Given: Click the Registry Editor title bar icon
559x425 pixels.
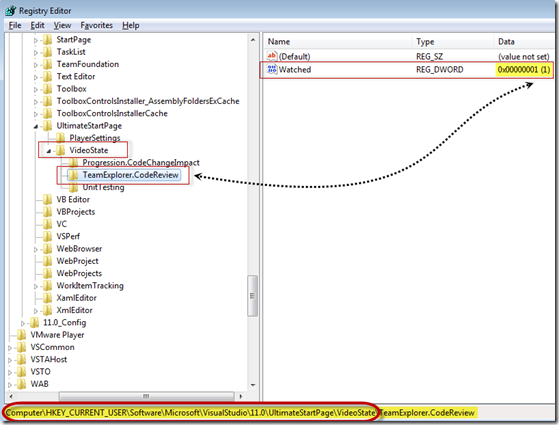Looking at the screenshot, I should point(11,10).
